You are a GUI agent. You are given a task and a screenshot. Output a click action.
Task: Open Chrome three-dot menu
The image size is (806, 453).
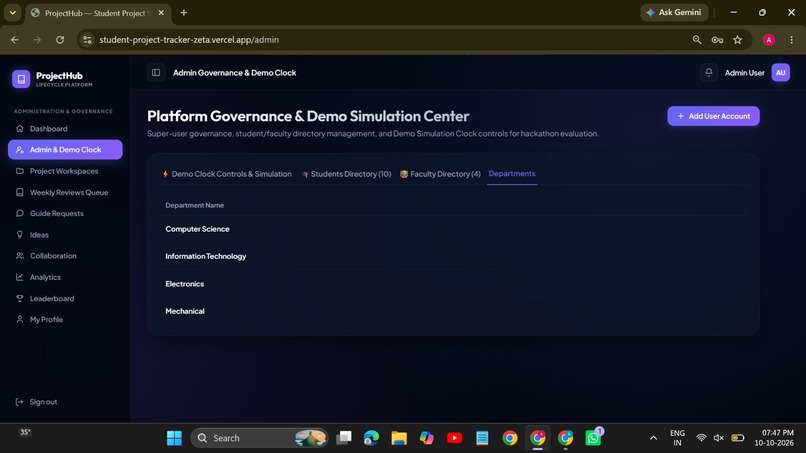(792, 40)
